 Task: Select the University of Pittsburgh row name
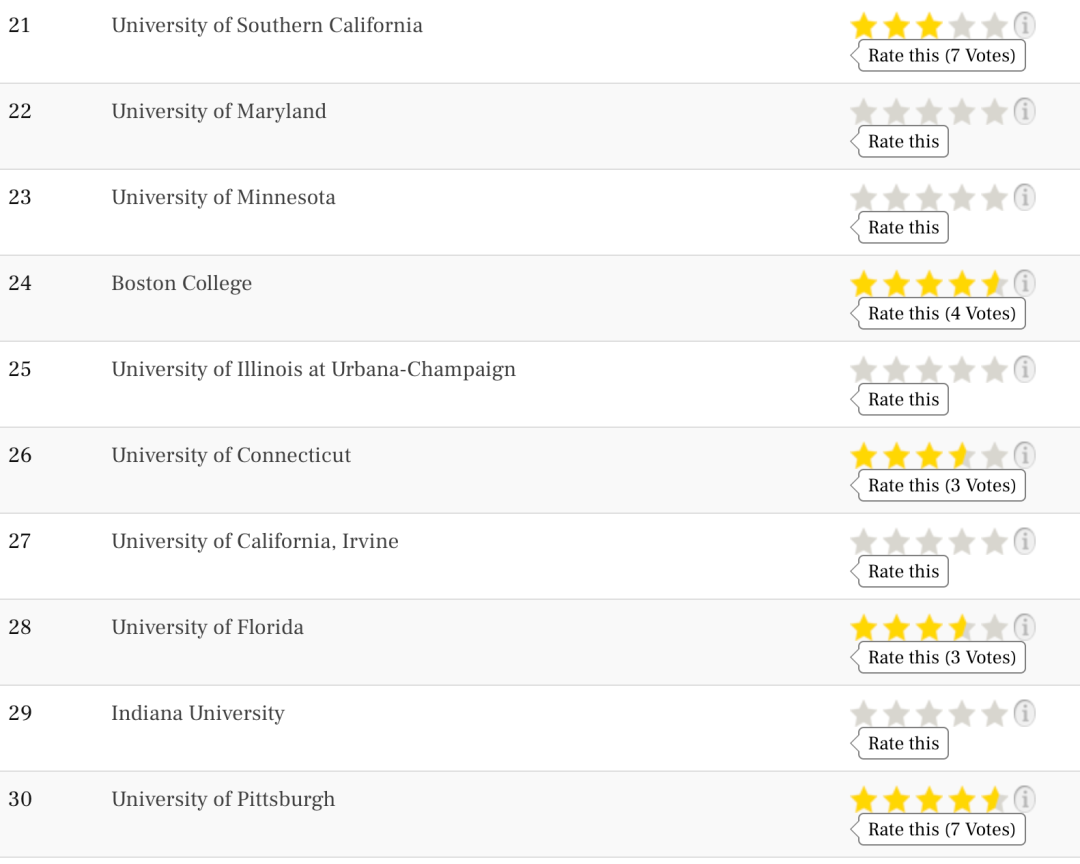[x=223, y=799]
